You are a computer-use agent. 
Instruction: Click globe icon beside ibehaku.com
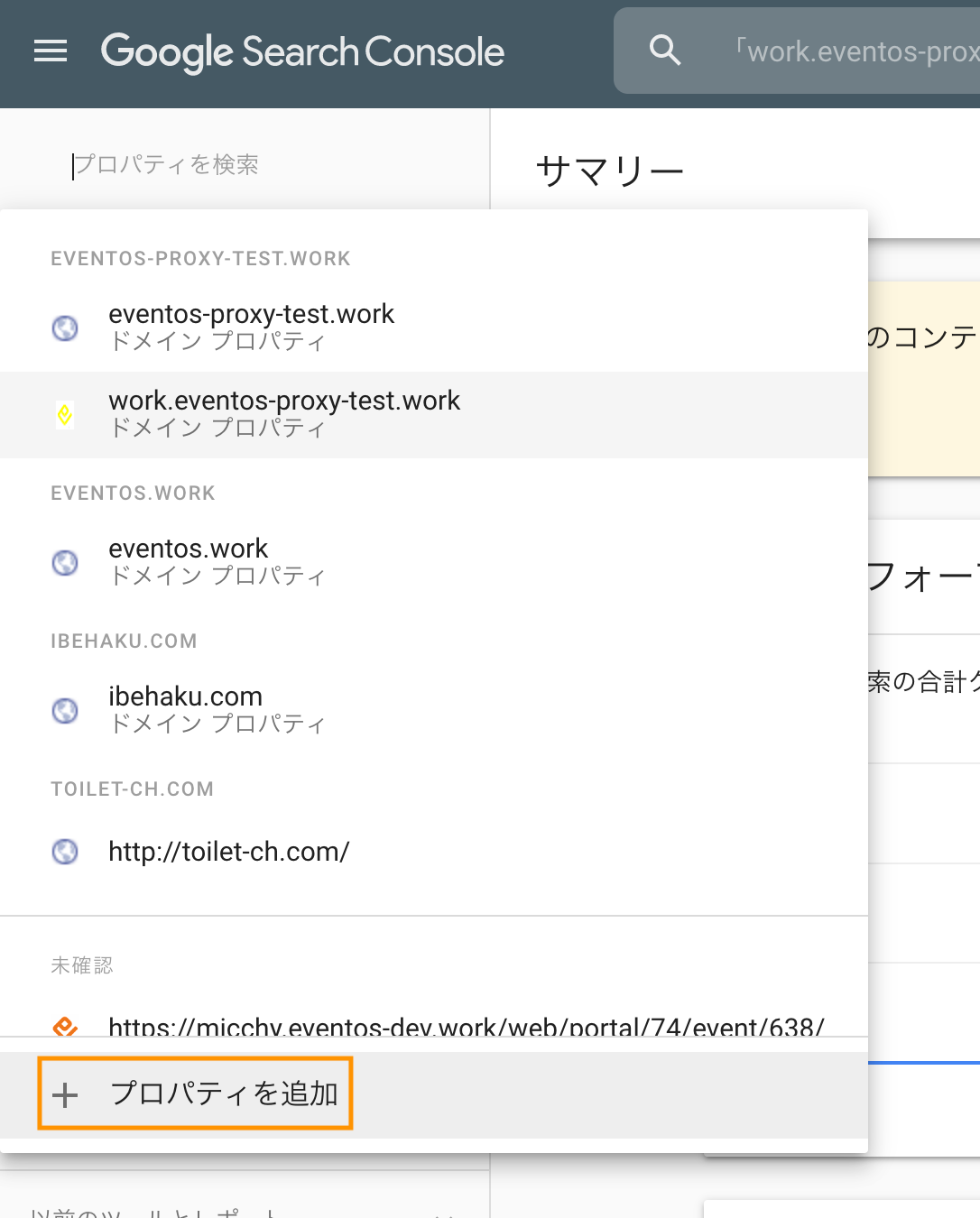coord(65,710)
